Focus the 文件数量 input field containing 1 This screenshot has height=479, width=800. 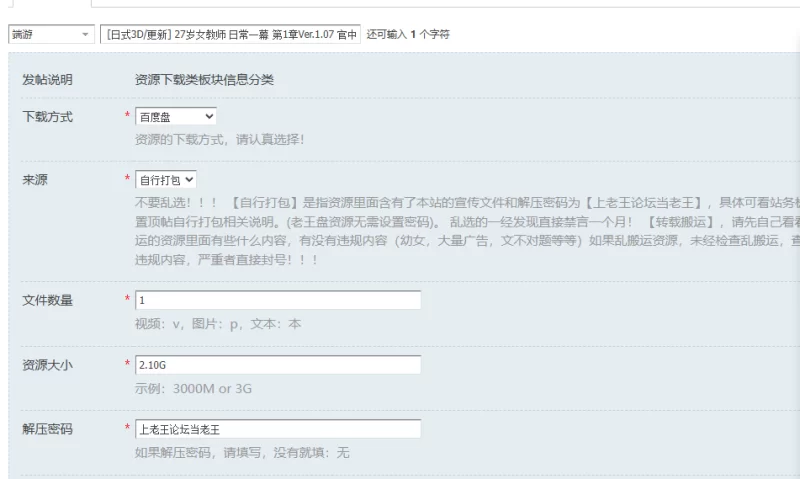tap(278, 300)
